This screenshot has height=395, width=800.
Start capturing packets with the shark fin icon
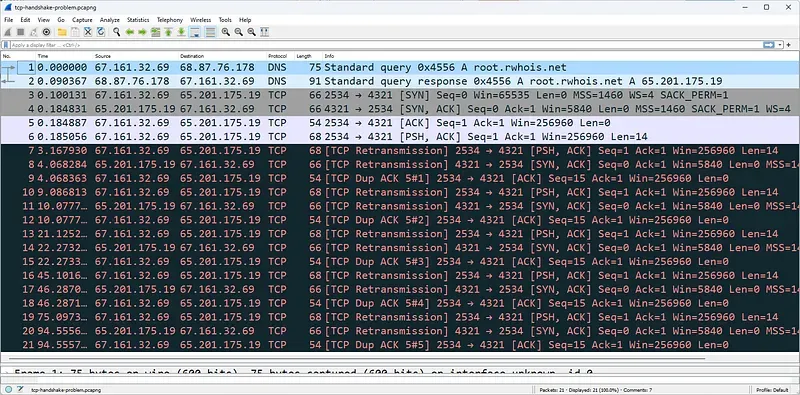point(8,32)
